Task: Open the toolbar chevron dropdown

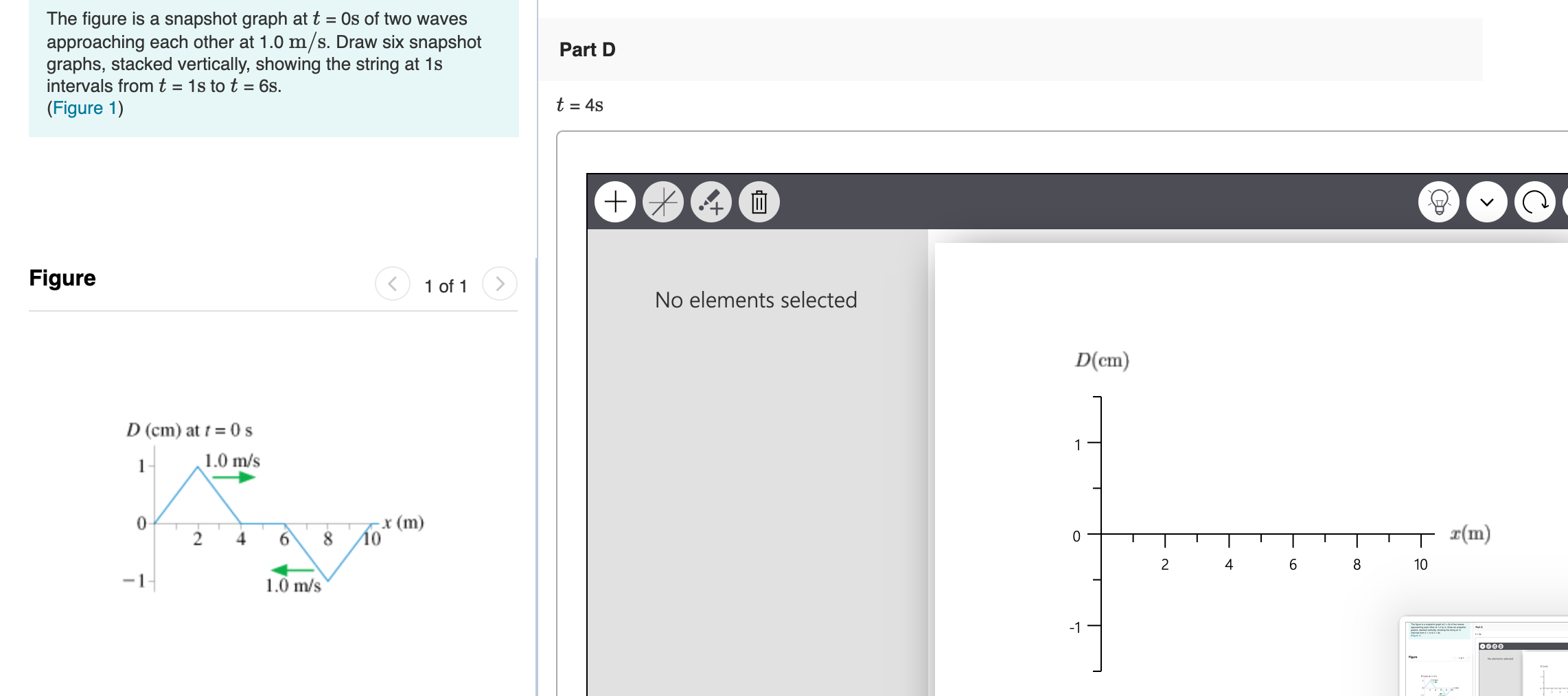Action: [x=1488, y=202]
